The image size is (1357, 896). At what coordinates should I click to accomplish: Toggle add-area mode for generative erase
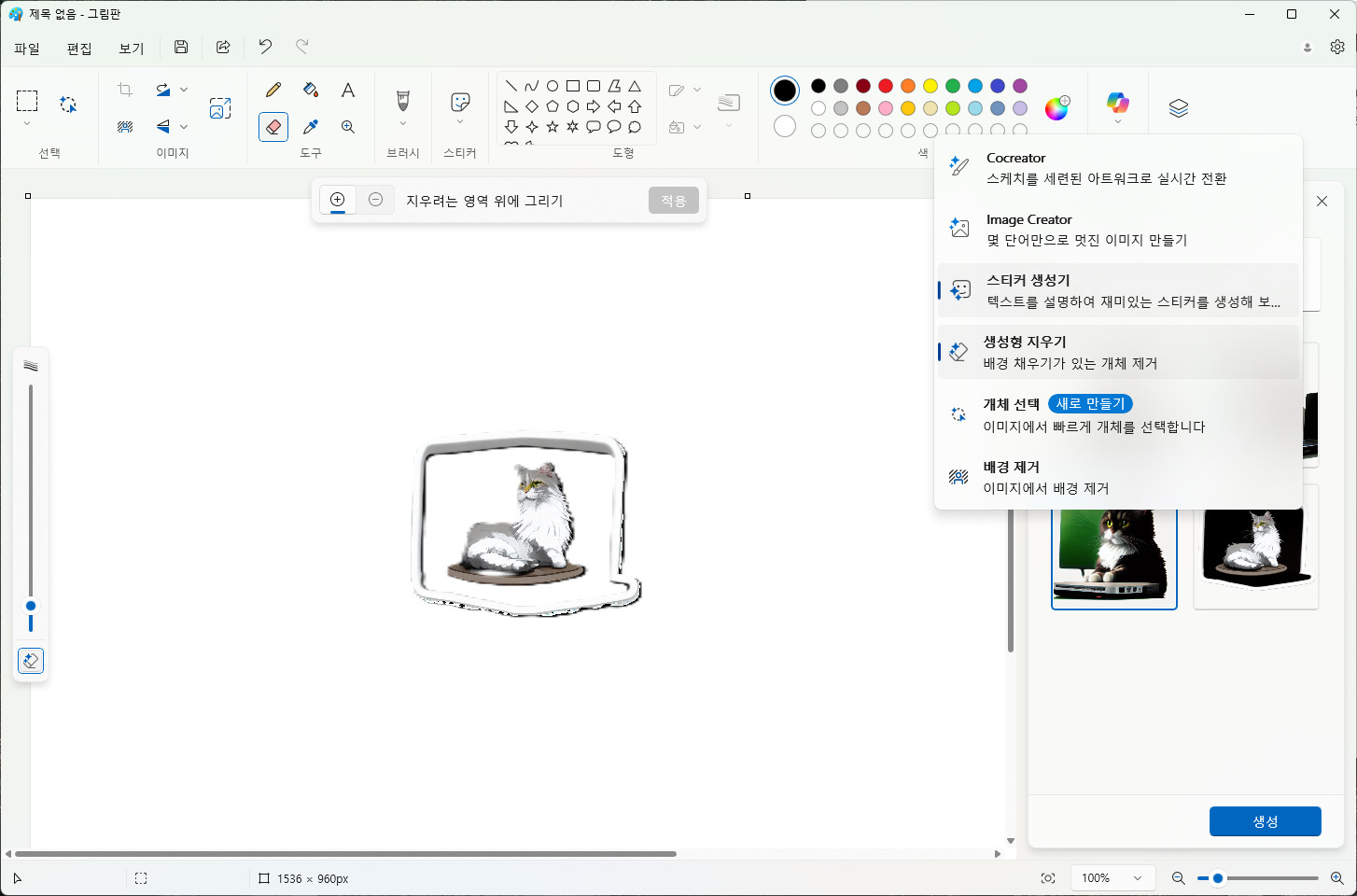coord(338,200)
